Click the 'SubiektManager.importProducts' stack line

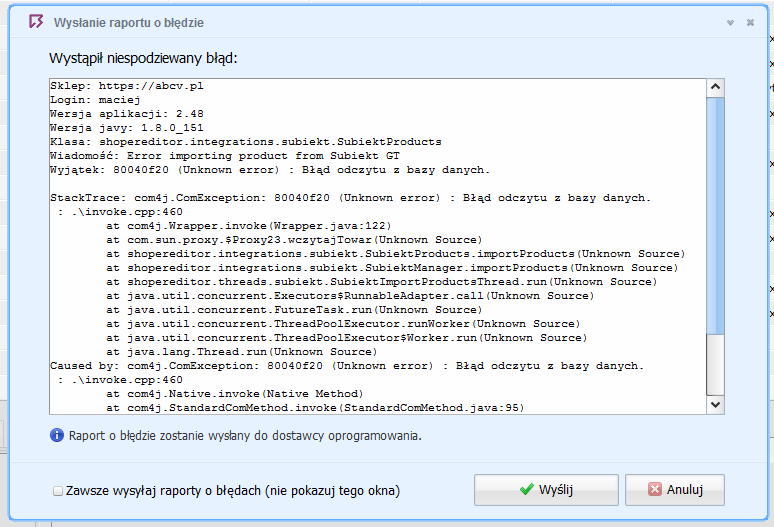pos(392,268)
